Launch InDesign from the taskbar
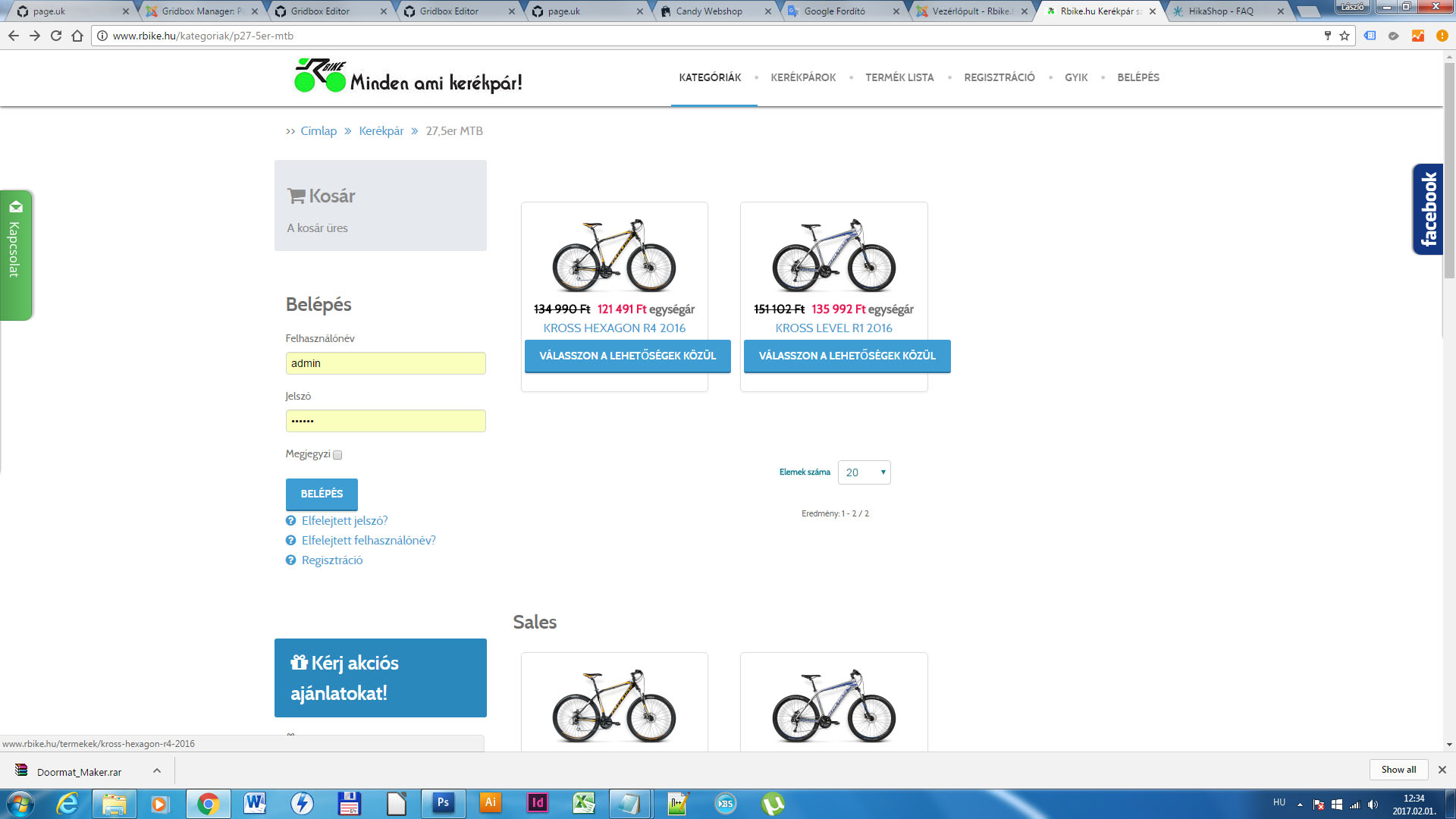 [x=538, y=803]
